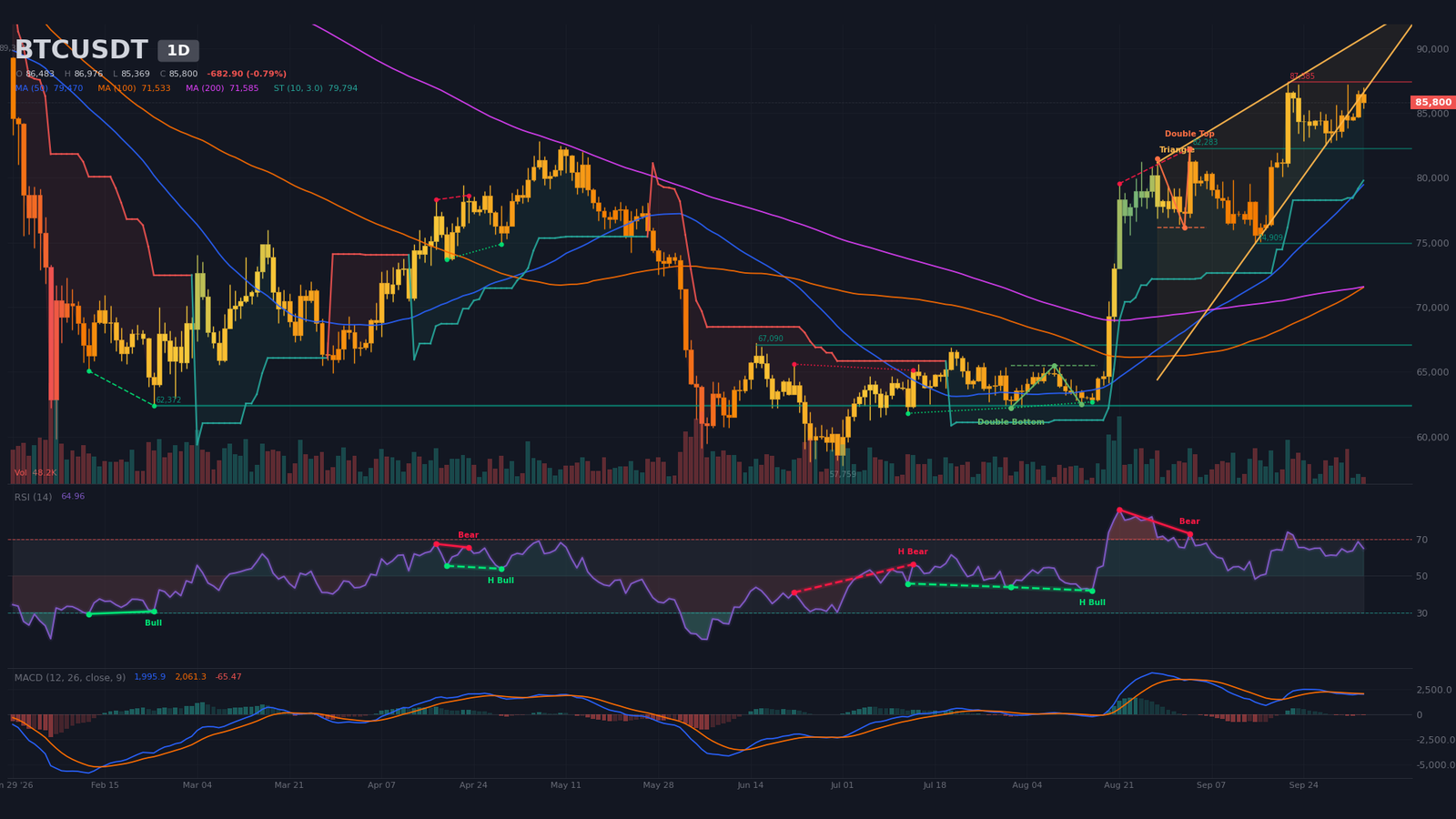Click the 1D timeframe badge
1456x819 pixels.
point(178,51)
